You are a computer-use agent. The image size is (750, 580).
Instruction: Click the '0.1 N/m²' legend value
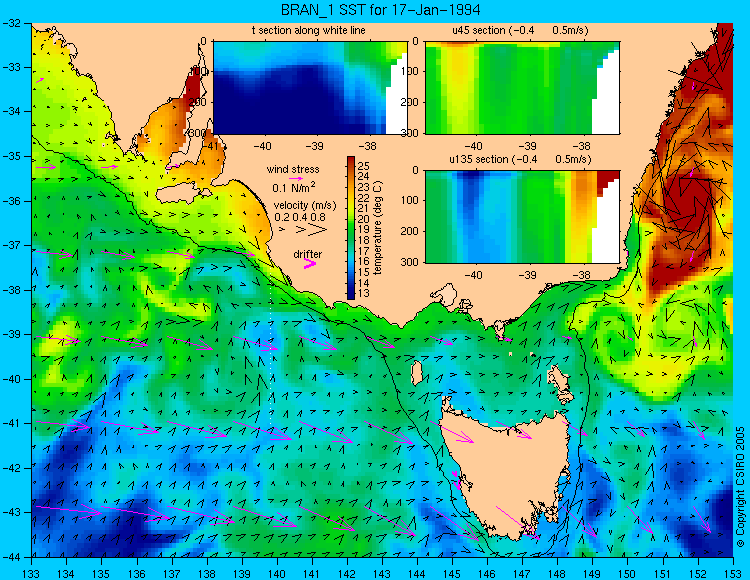(x=294, y=187)
